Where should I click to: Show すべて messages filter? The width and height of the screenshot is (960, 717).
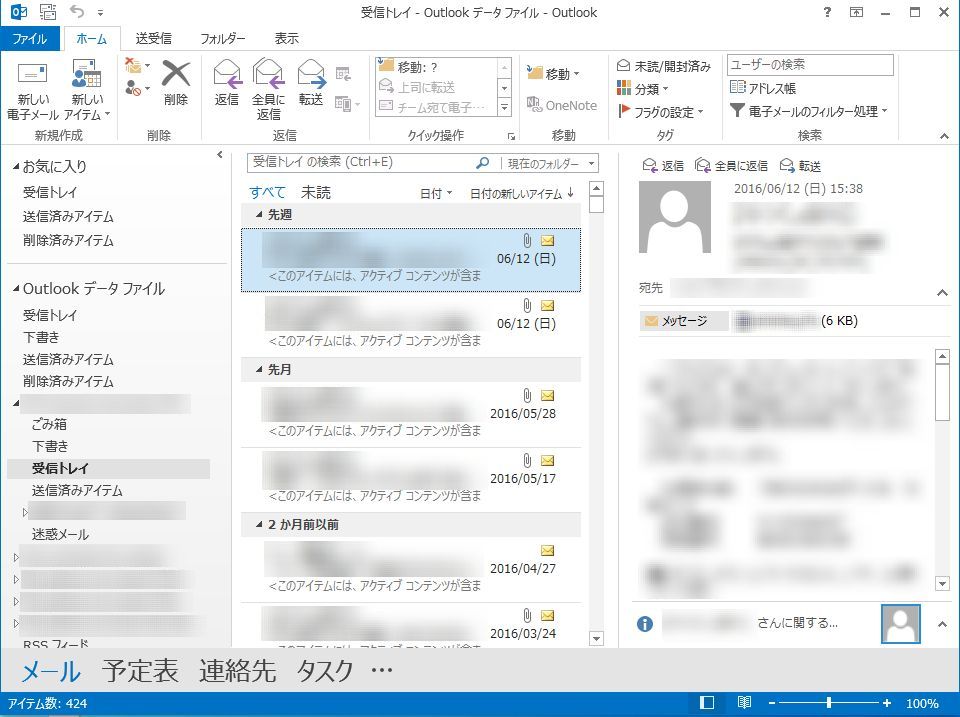click(267, 192)
